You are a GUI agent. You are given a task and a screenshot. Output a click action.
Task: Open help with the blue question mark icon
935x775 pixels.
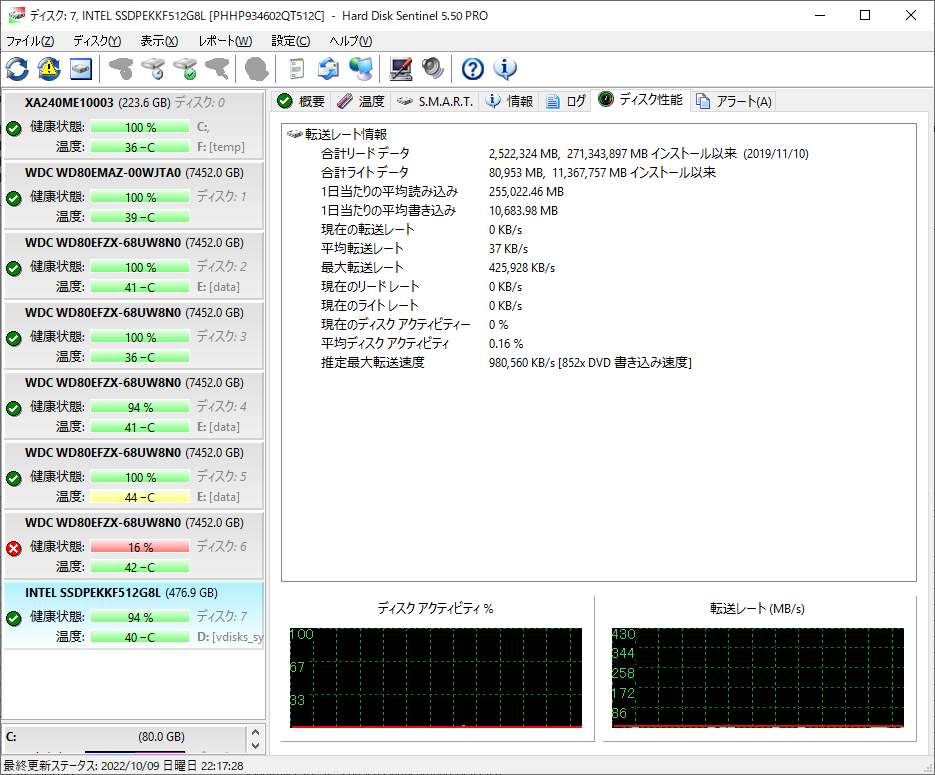(472, 69)
